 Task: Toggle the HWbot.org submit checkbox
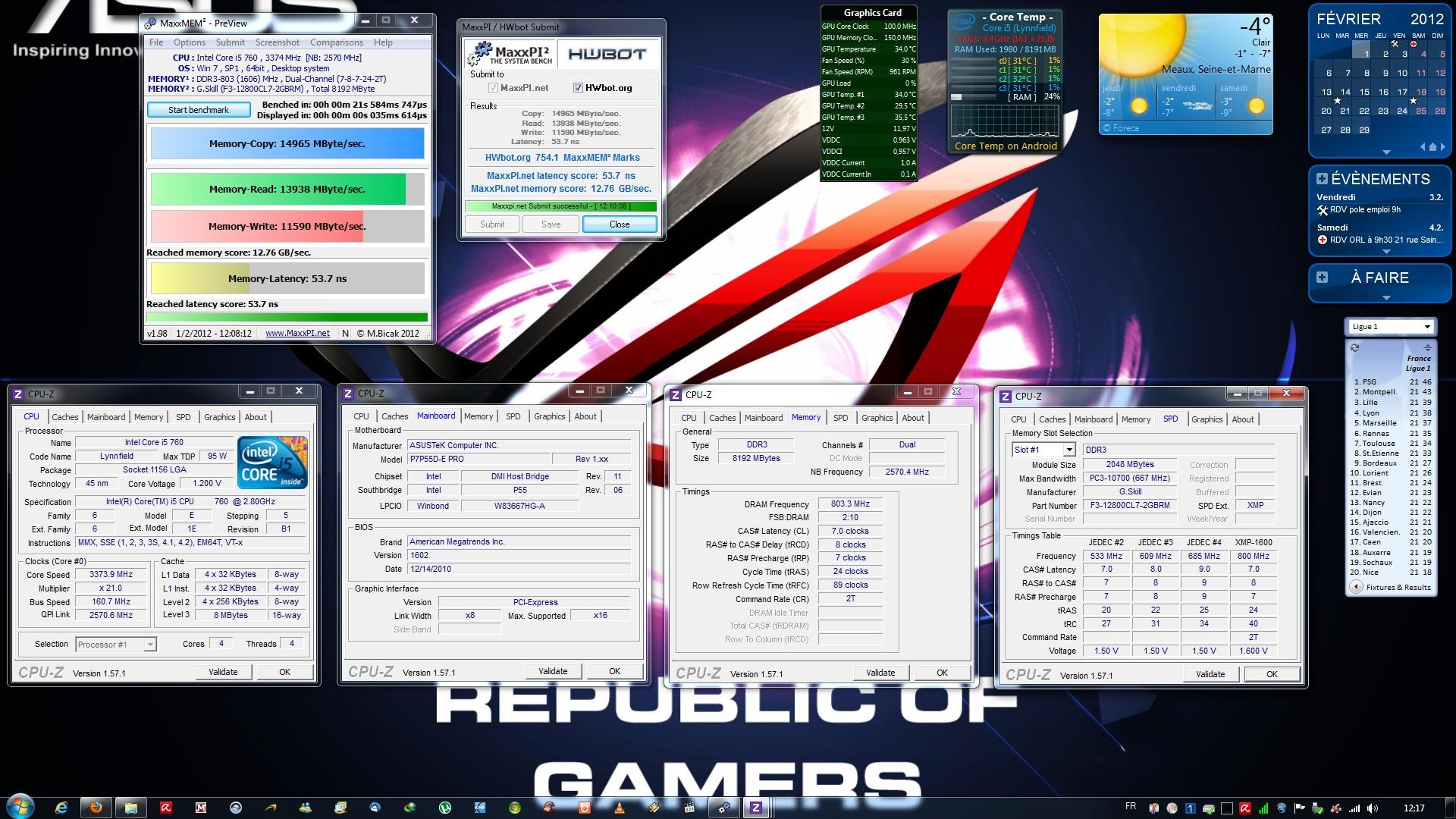pos(578,88)
